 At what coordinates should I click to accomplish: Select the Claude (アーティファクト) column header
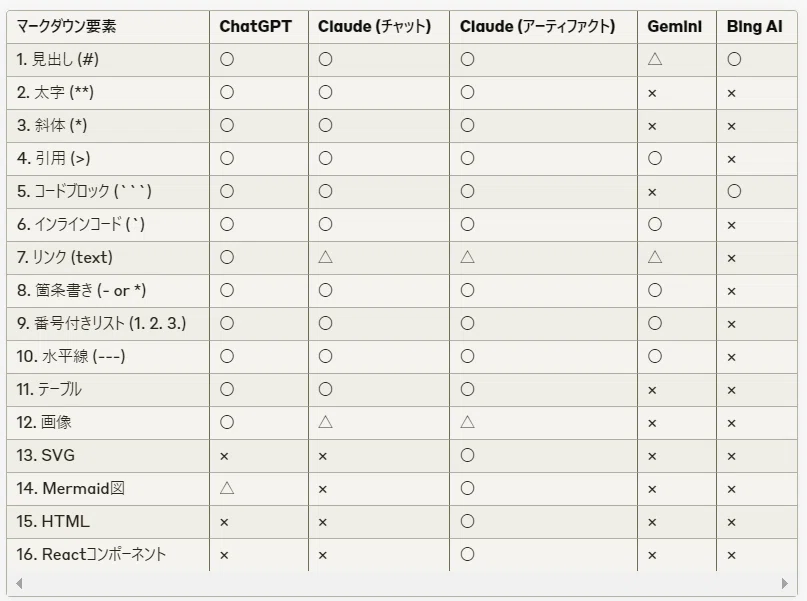coord(537,26)
